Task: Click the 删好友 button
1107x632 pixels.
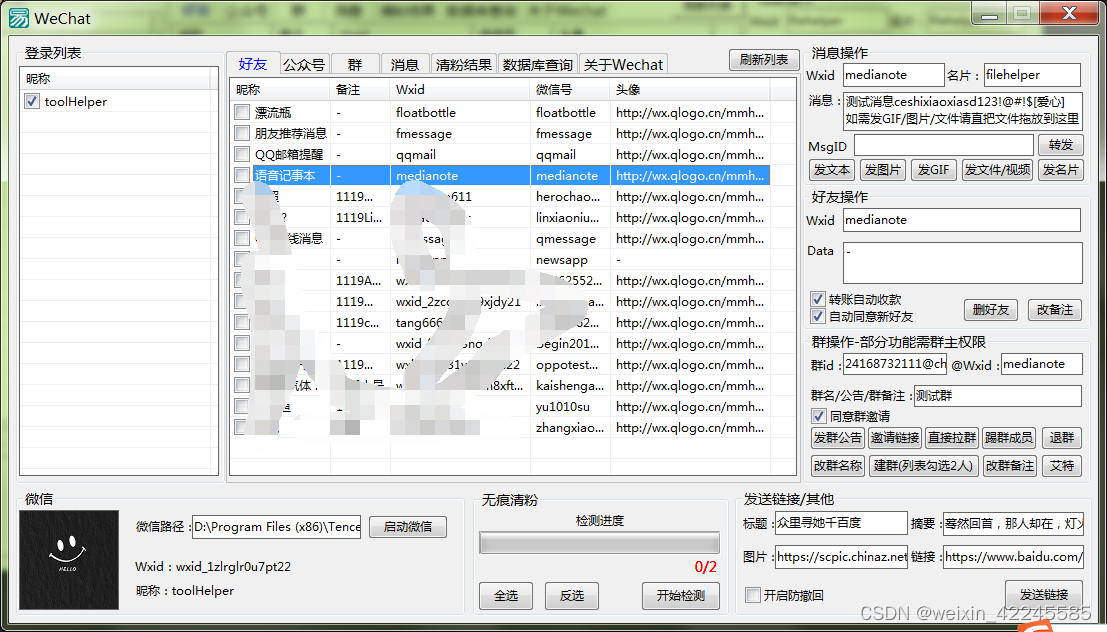Action: pyautogui.click(x=991, y=309)
